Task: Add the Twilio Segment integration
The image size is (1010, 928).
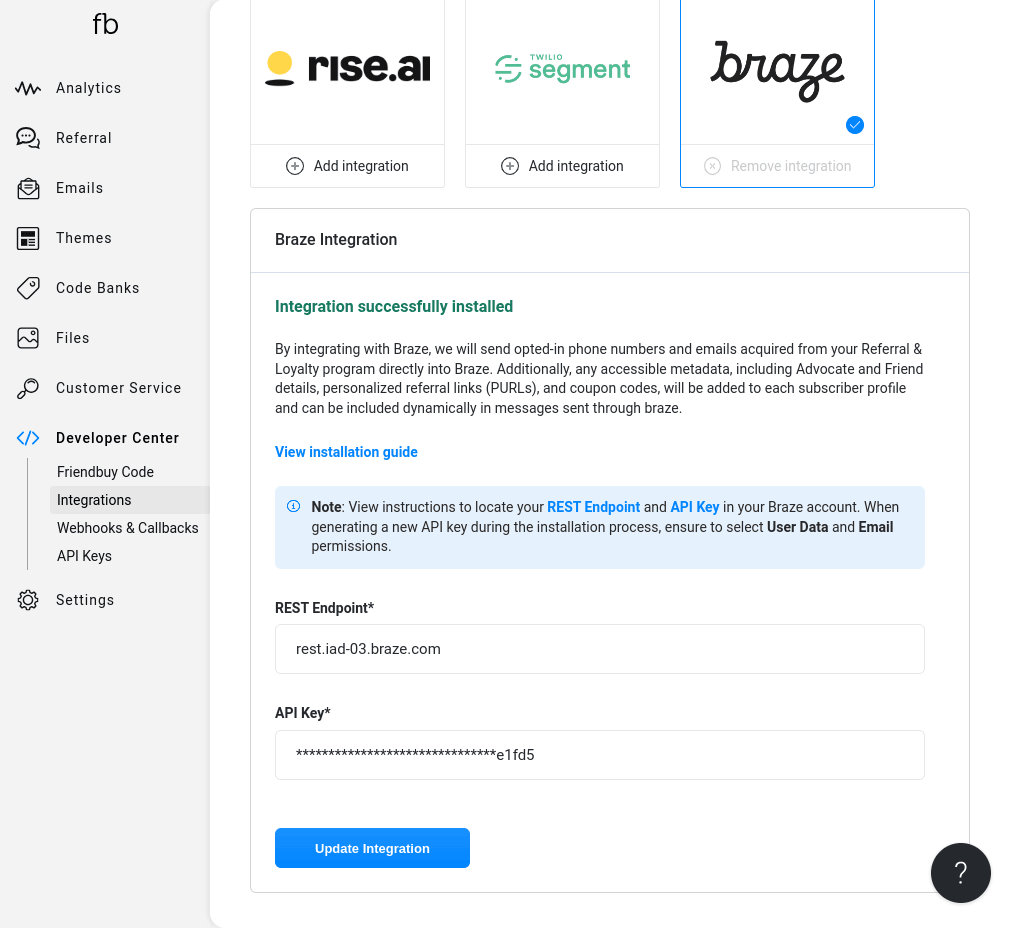Action: tap(562, 166)
